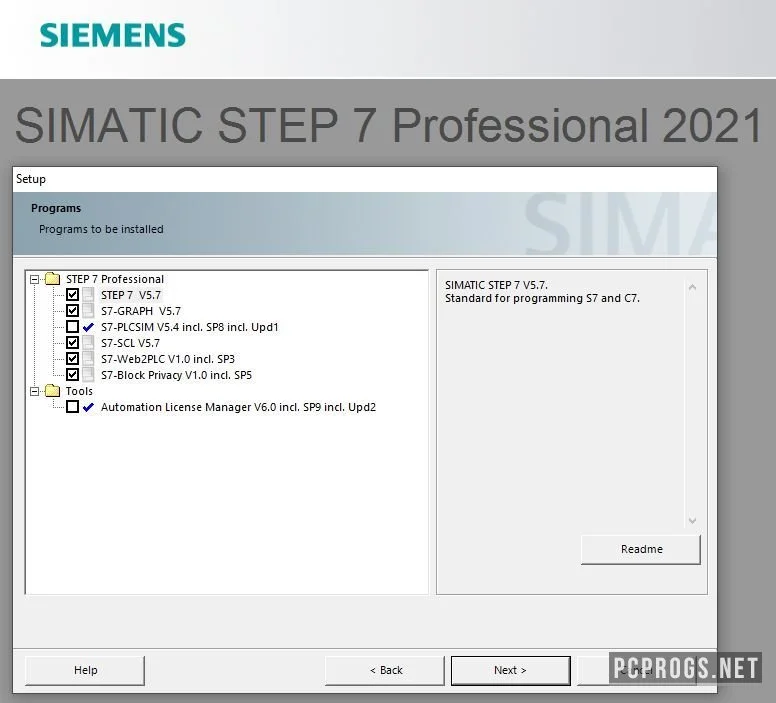This screenshot has width=776, height=703.
Task: Select S7-PLCSIM V5.4 incl. SP8 incl. Upd1
Action: pyautogui.click(x=190, y=327)
